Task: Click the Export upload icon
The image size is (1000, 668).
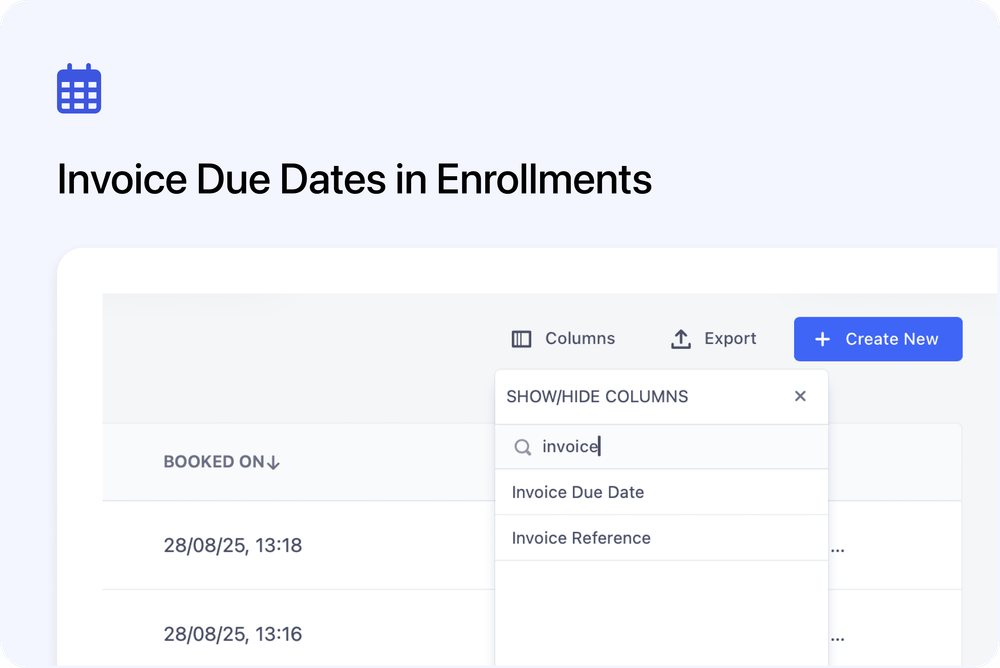Action: pyautogui.click(x=679, y=338)
